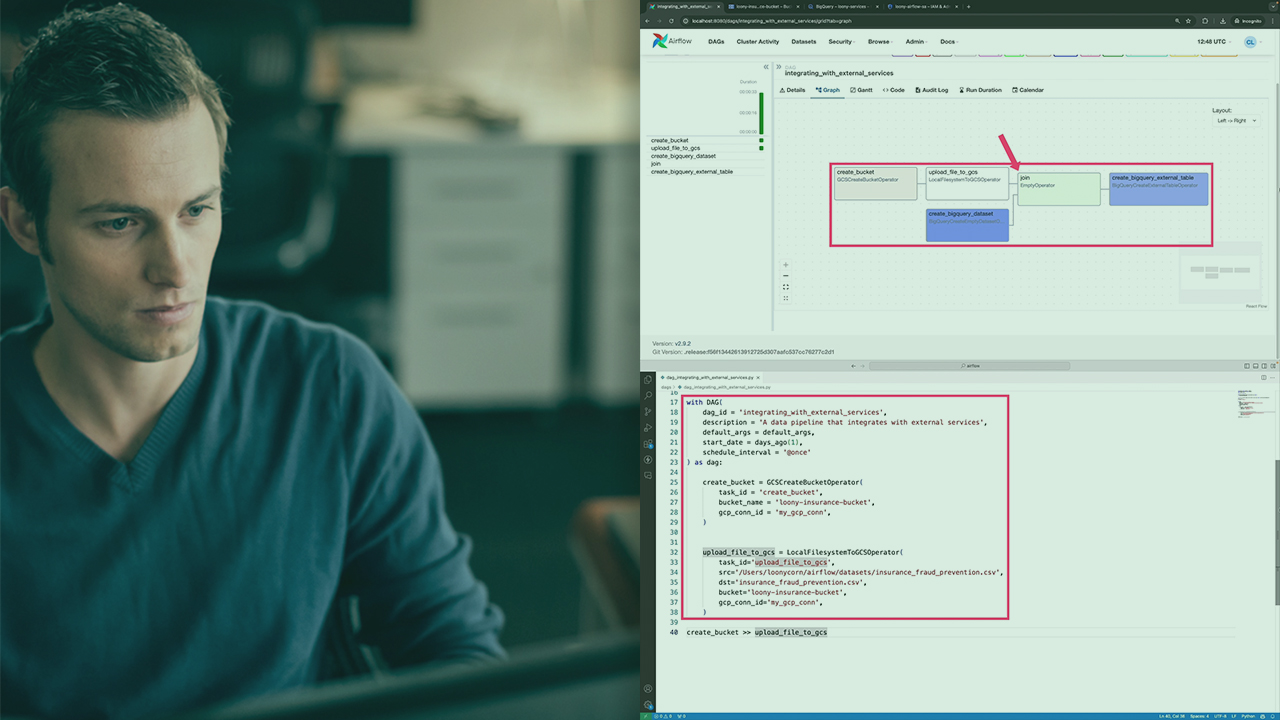Zoom in on the graph view

[x=786, y=265]
